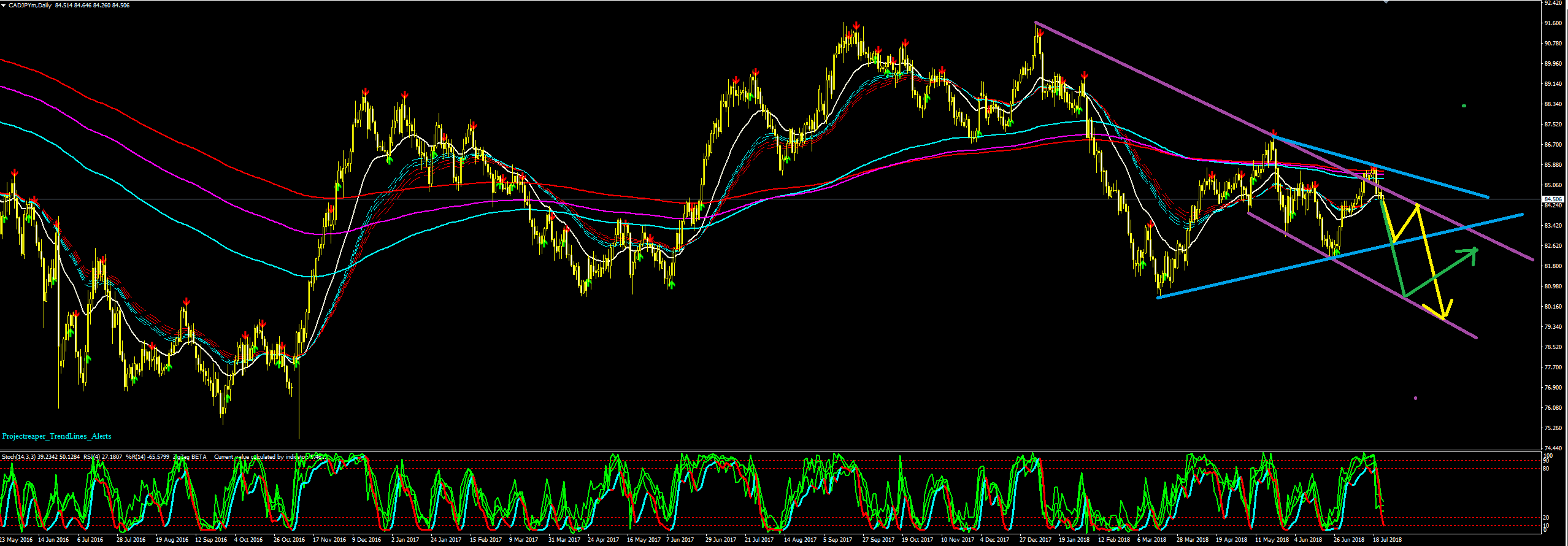The width and height of the screenshot is (1568, 546).
Task: Click the 19 Apr 2018 date label
Action: click(x=1232, y=540)
